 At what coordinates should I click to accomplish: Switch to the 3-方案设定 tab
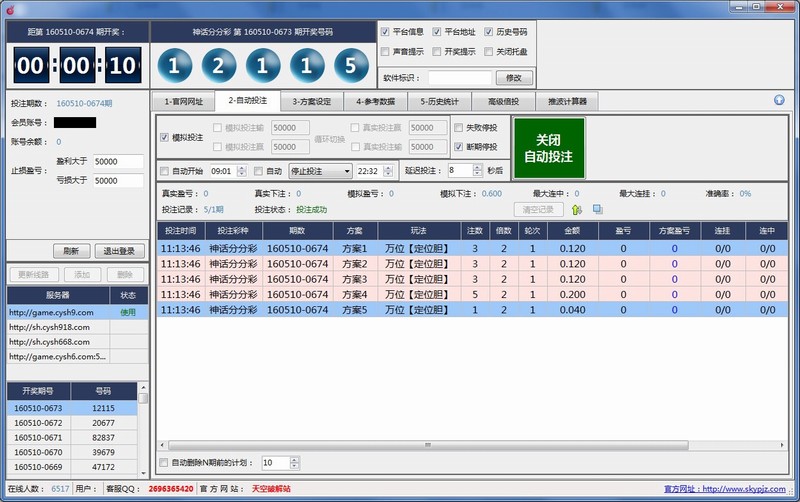(x=311, y=101)
